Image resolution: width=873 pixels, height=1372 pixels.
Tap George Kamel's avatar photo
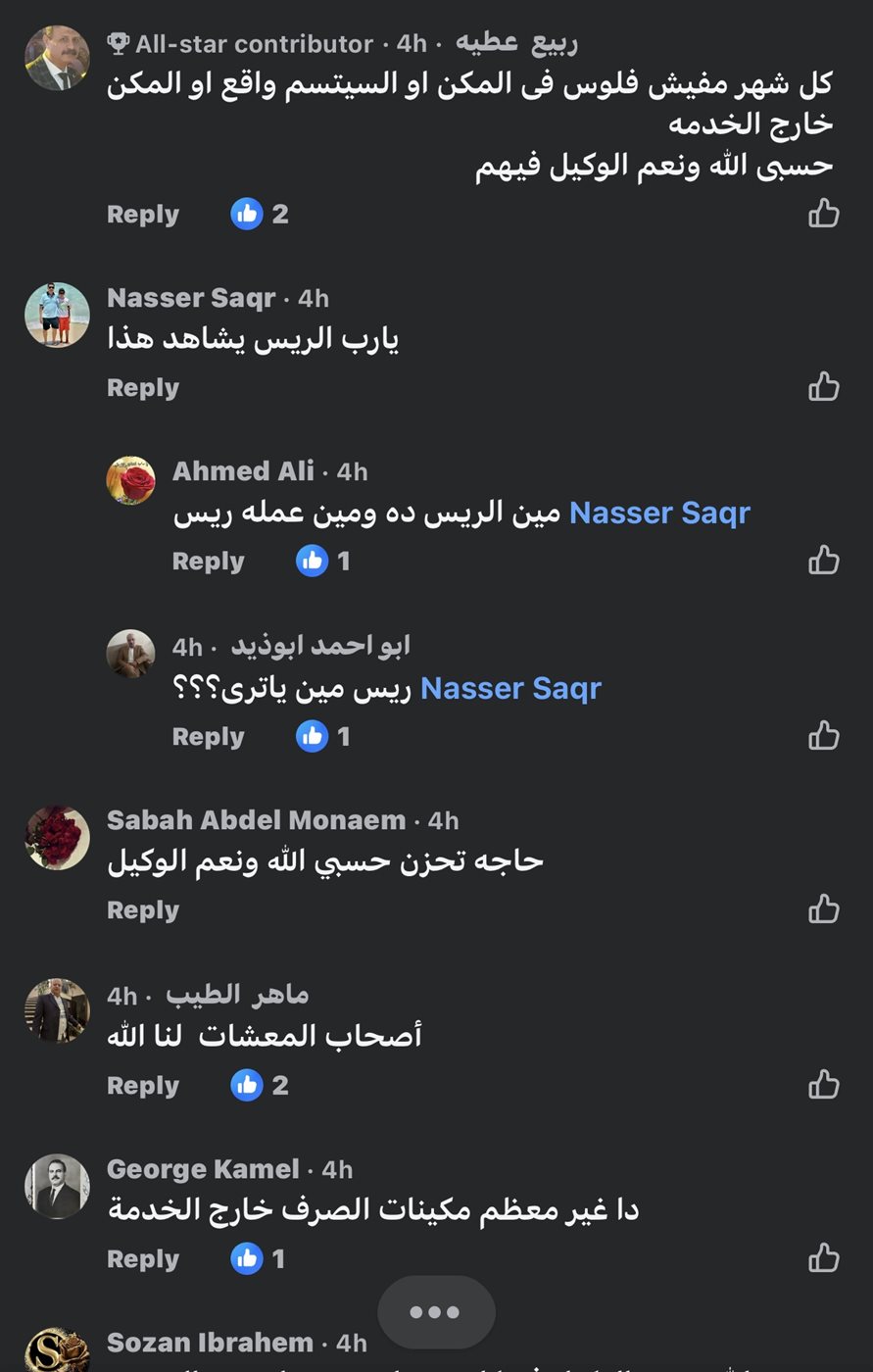pyautogui.click(x=57, y=1186)
